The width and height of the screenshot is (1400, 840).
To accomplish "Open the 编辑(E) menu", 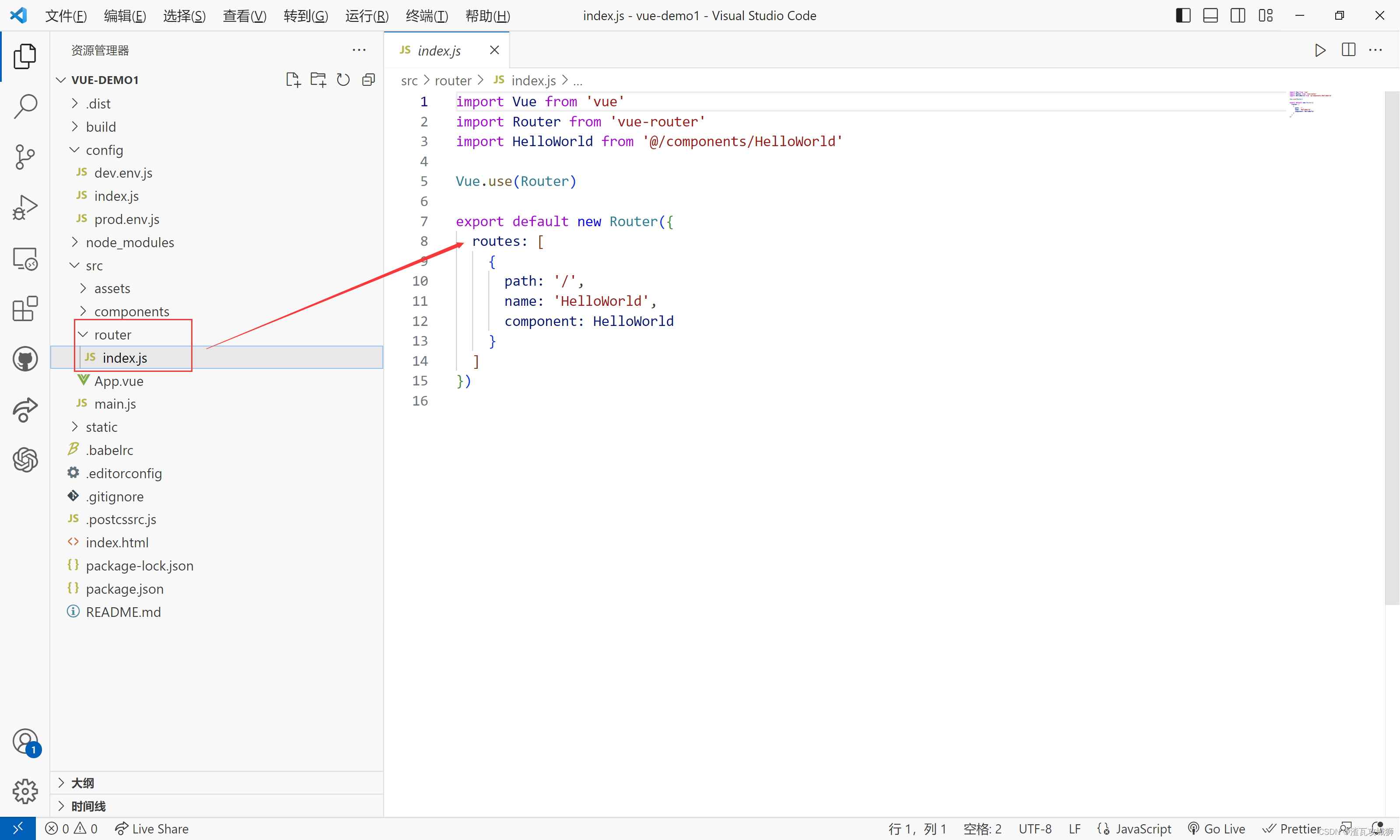I will click(x=125, y=15).
